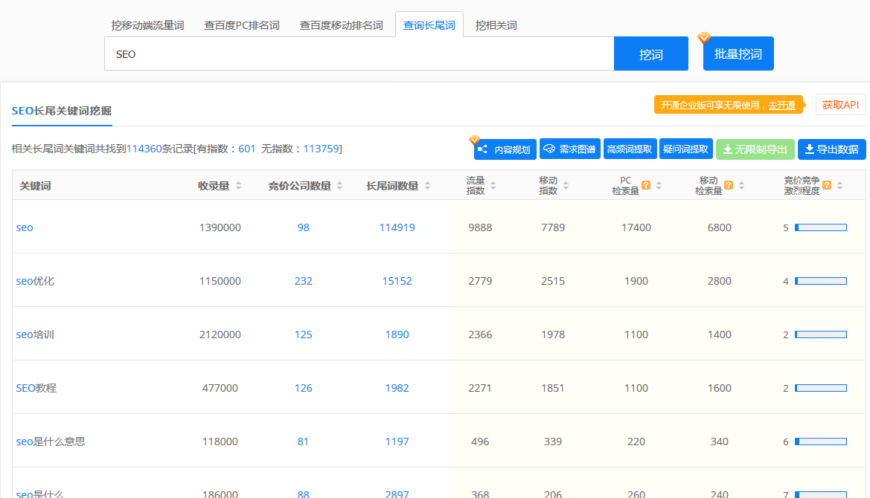This screenshot has width=870, height=498.
Task: Switch to 查百度移动排名词 tab
Action: pos(341,26)
